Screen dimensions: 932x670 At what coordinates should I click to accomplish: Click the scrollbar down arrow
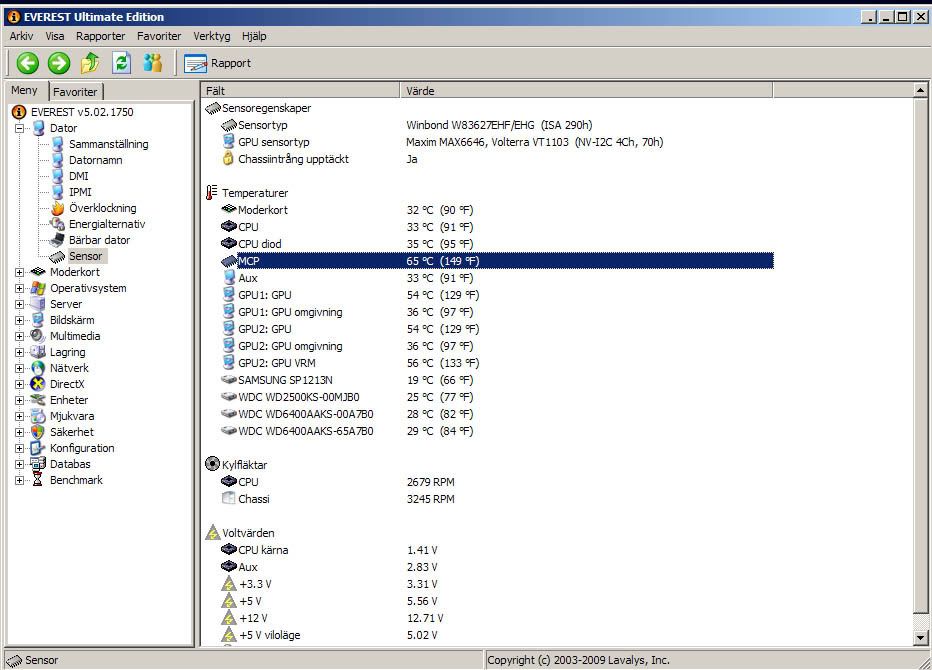921,637
